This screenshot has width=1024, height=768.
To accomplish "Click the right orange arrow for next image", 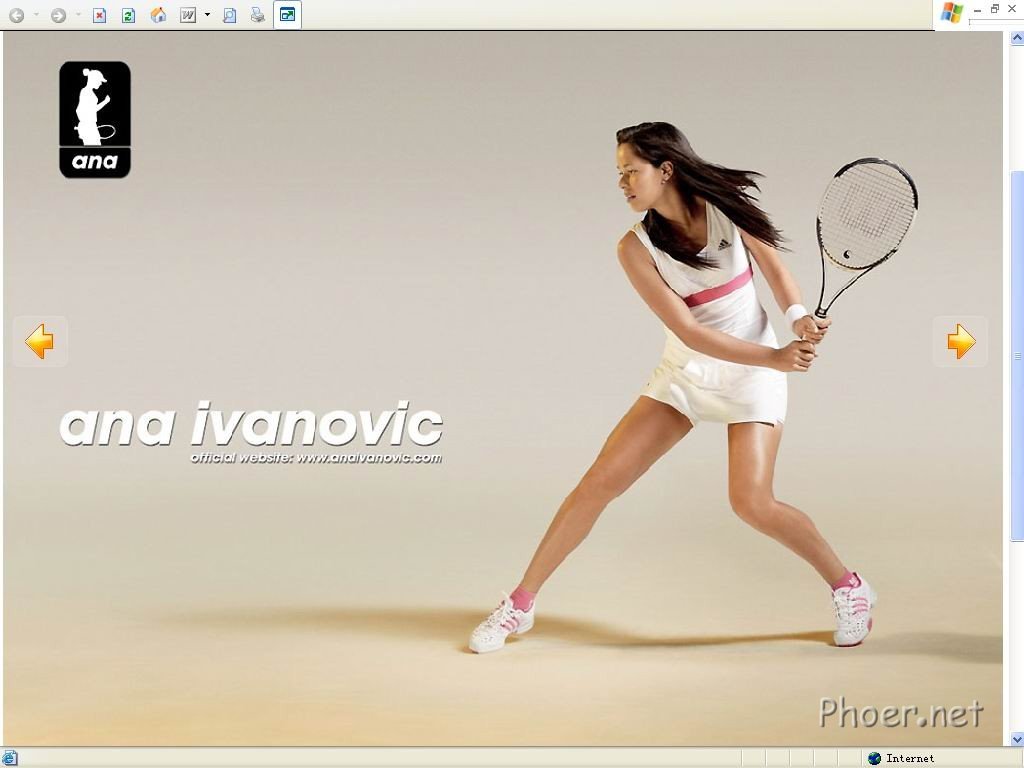I will (x=961, y=341).
